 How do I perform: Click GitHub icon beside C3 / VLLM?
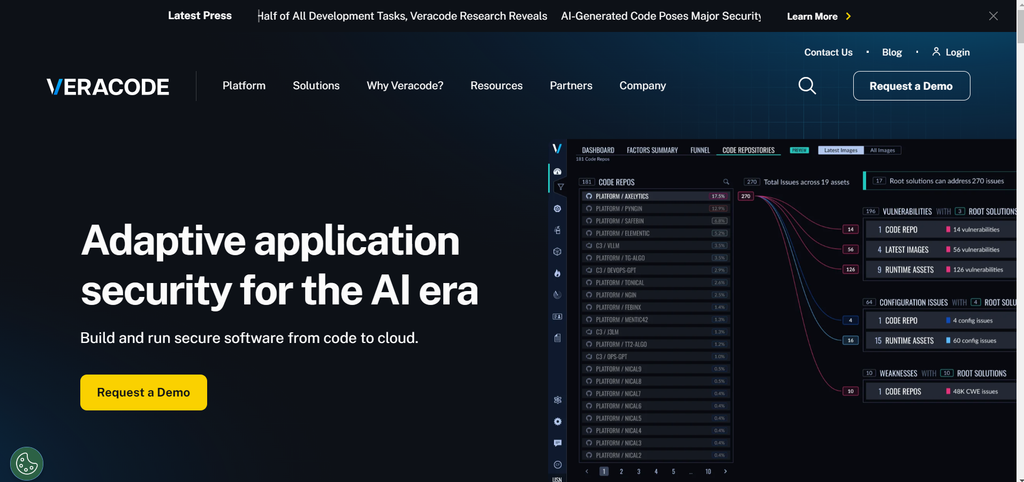coord(589,246)
